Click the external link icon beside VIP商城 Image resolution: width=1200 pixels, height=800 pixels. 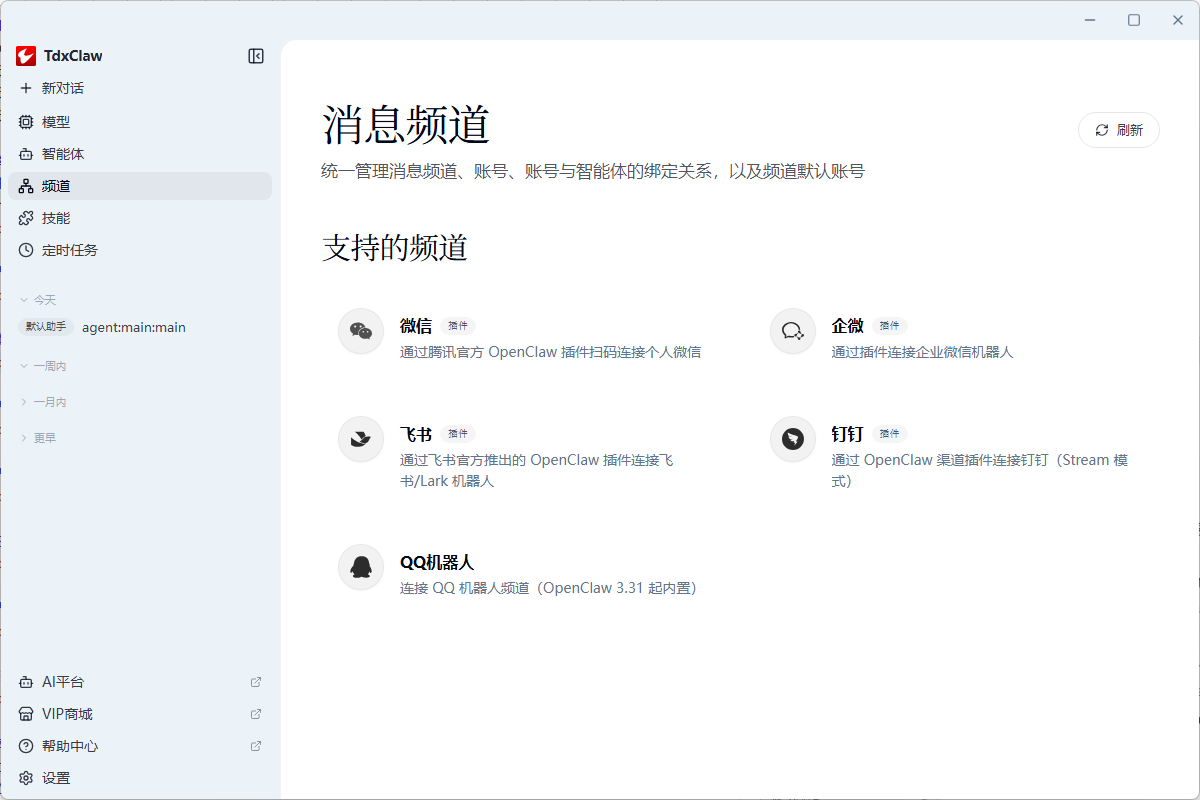(x=256, y=714)
